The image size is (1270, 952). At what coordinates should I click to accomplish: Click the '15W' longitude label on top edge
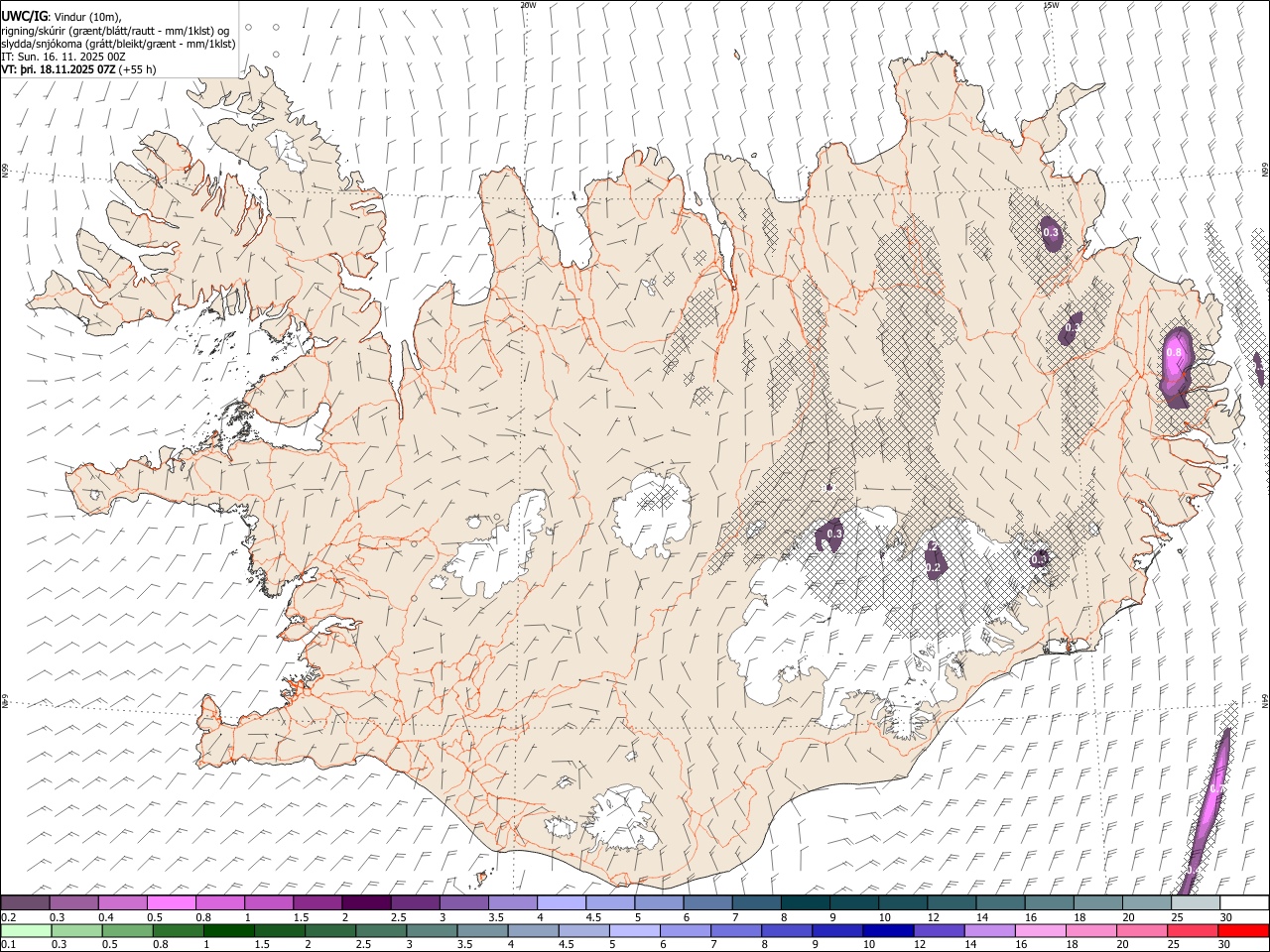tap(1051, 5)
